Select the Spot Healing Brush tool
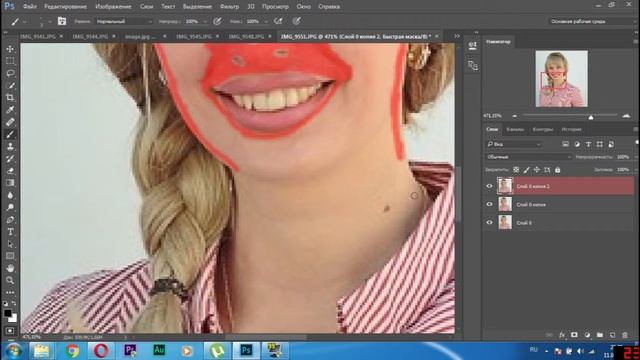The height and width of the screenshot is (360, 640). coord(10,122)
